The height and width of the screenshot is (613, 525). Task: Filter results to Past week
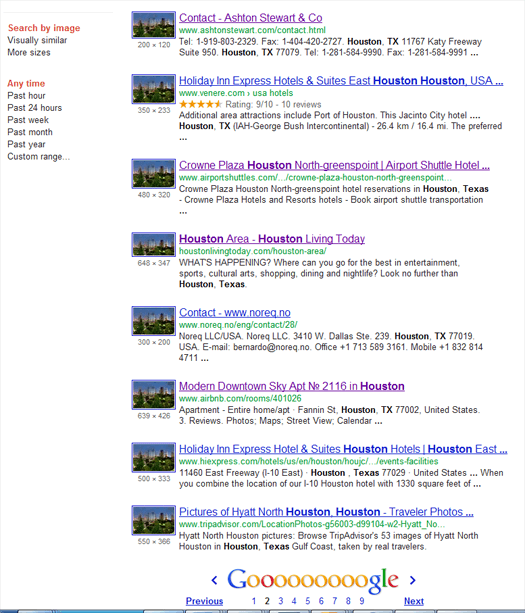coord(28,120)
